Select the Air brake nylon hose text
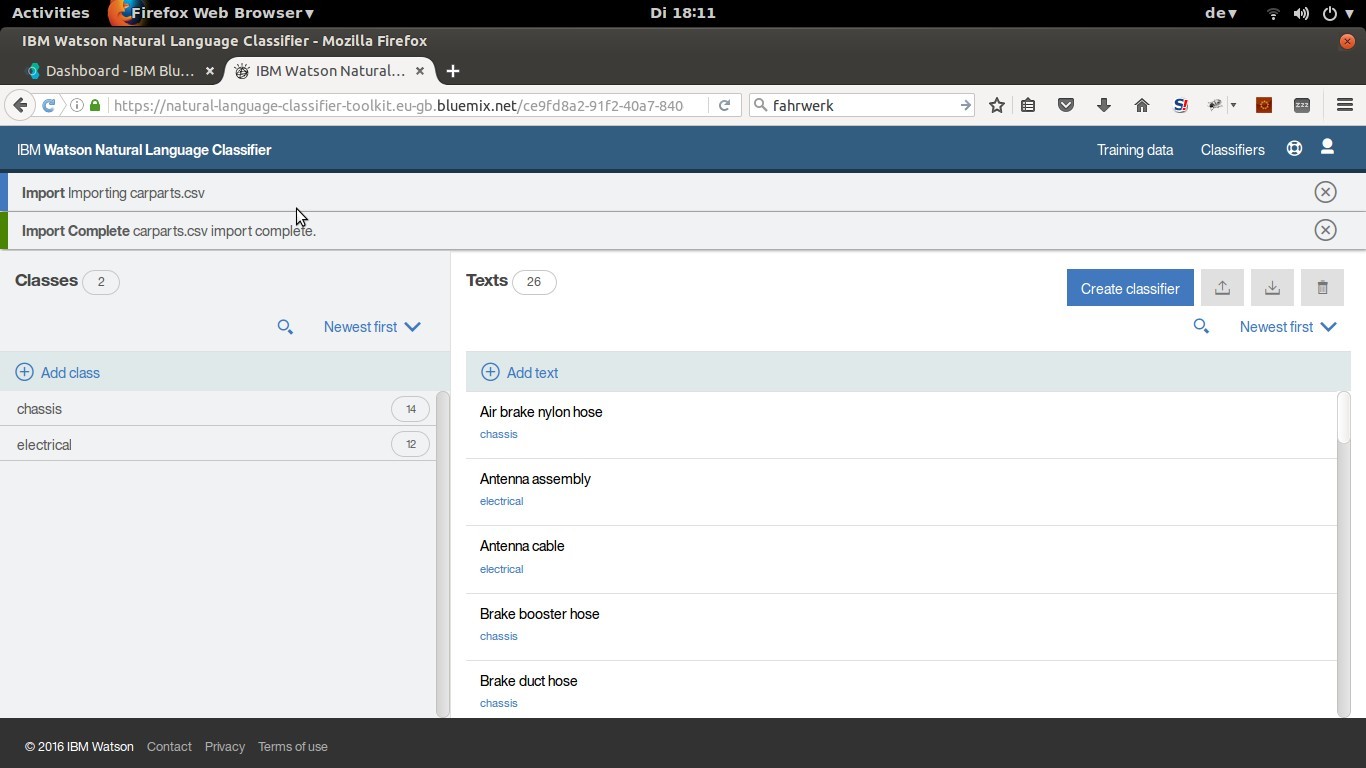 click(541, 412)
